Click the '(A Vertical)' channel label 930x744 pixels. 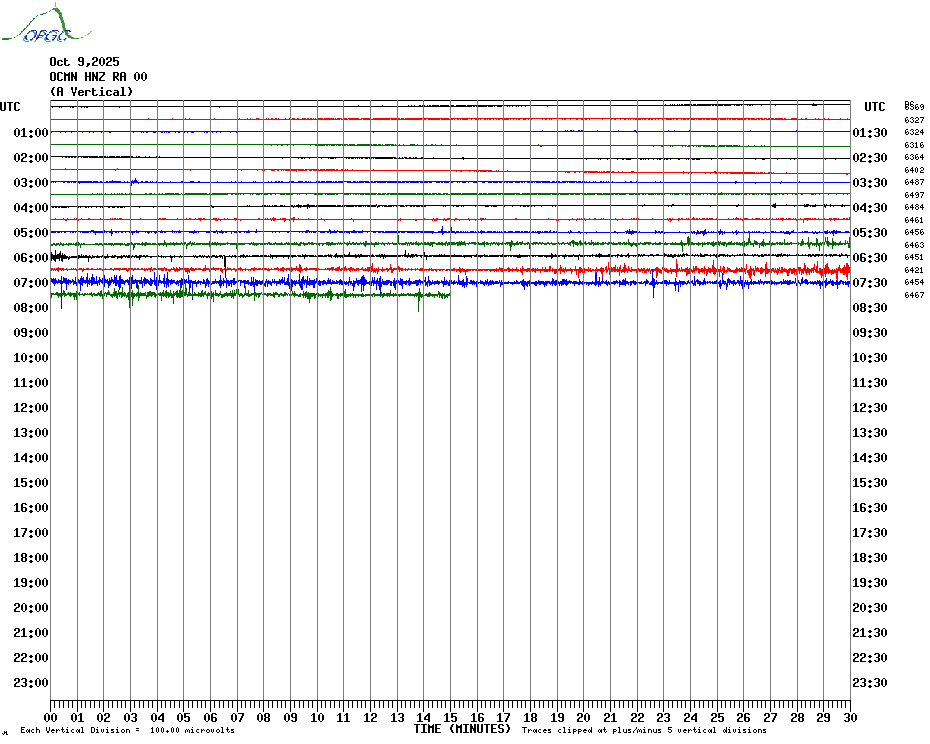[x=91, y=92]
